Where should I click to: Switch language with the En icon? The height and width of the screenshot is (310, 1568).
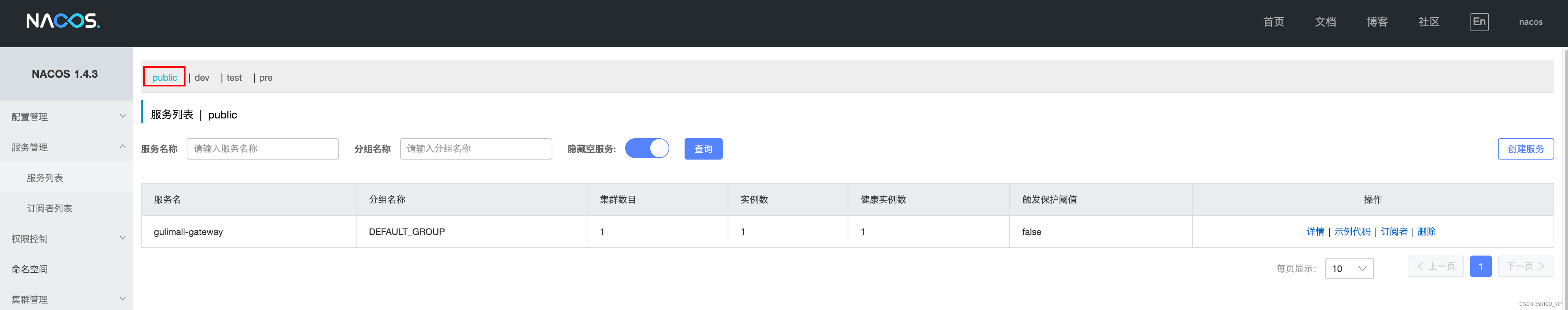1478,22
